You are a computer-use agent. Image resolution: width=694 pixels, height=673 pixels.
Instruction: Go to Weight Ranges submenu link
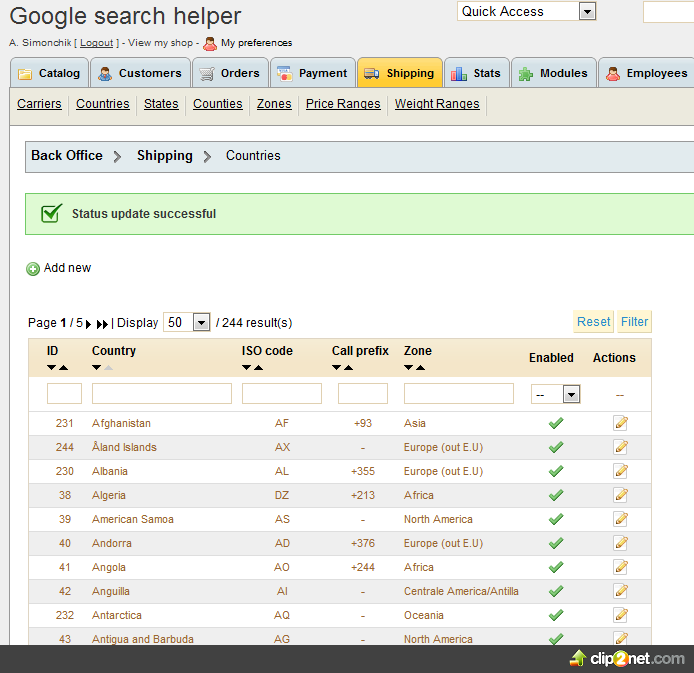coord(437,104)
